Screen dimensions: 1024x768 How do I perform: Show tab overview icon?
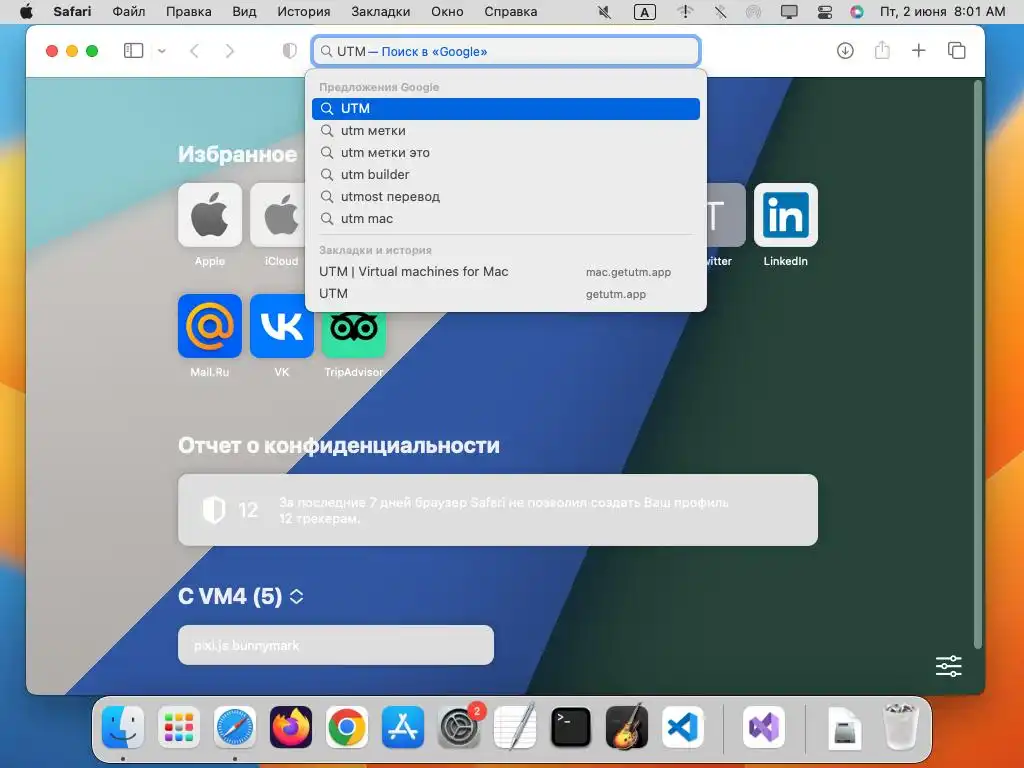[x=956, y=50]
